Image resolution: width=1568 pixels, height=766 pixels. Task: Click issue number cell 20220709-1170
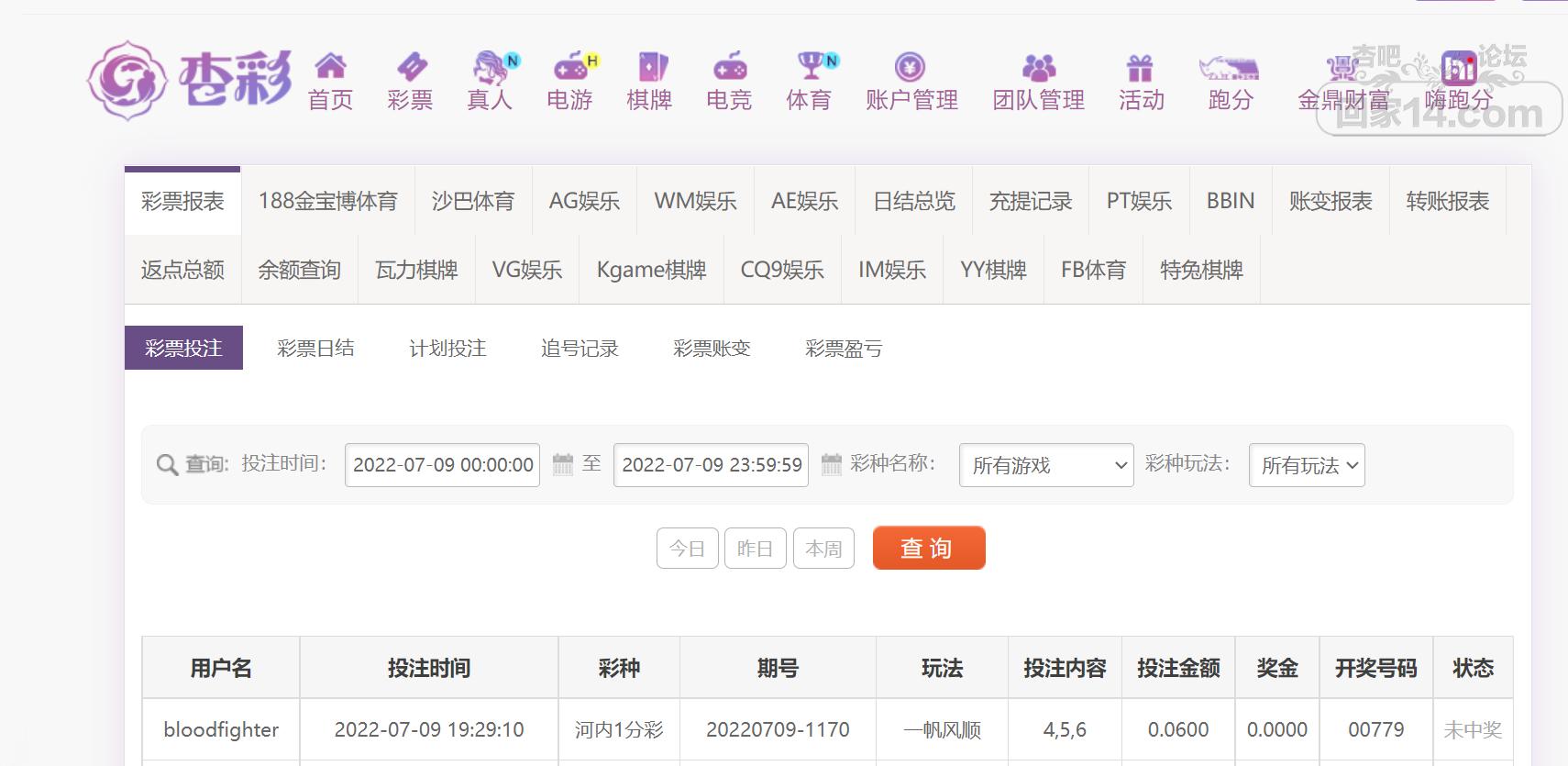coord(778,729)
